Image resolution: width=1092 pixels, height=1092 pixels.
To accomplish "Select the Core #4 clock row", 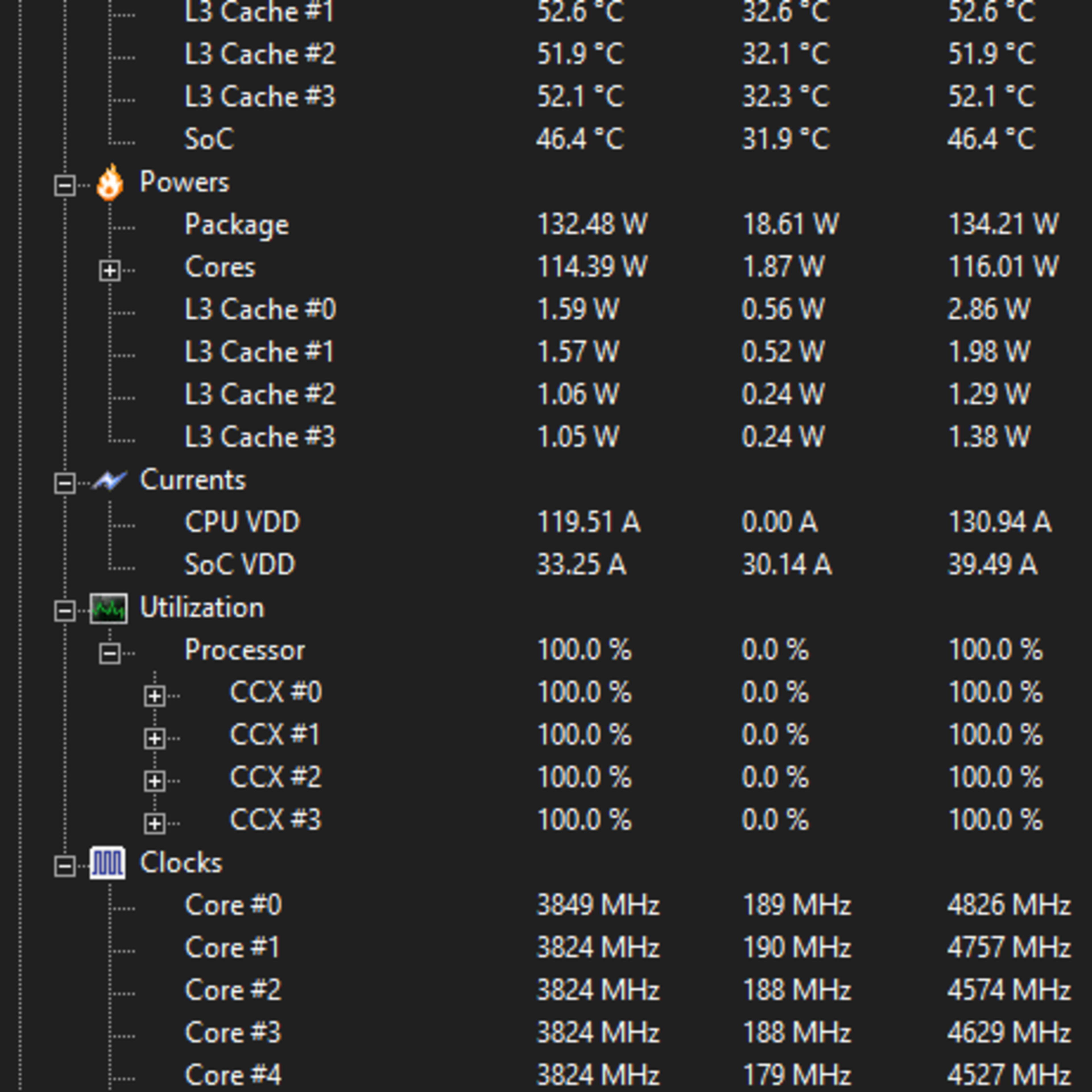I will [233, 1075].
